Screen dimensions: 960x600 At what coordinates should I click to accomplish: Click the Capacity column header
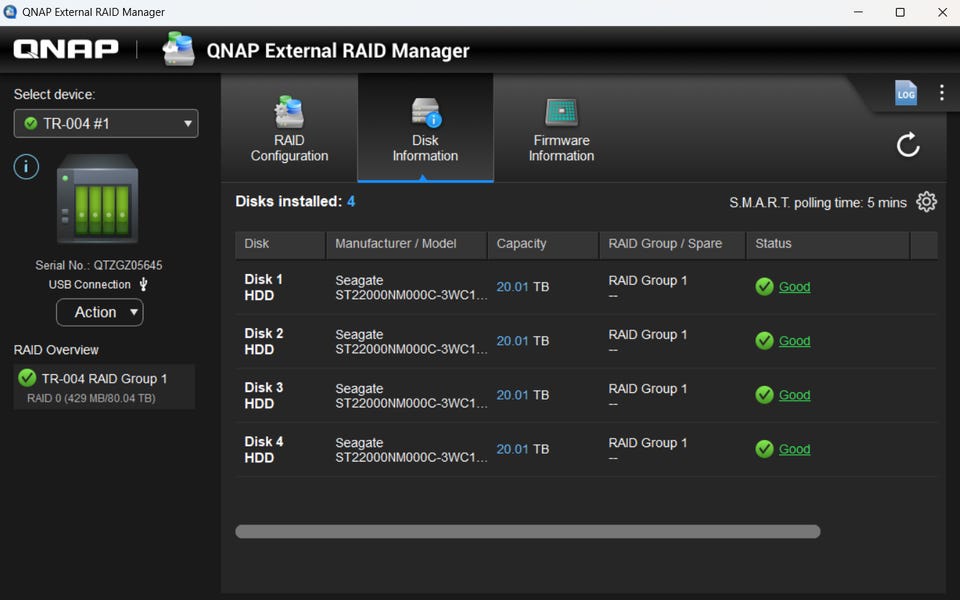[543, 244]
